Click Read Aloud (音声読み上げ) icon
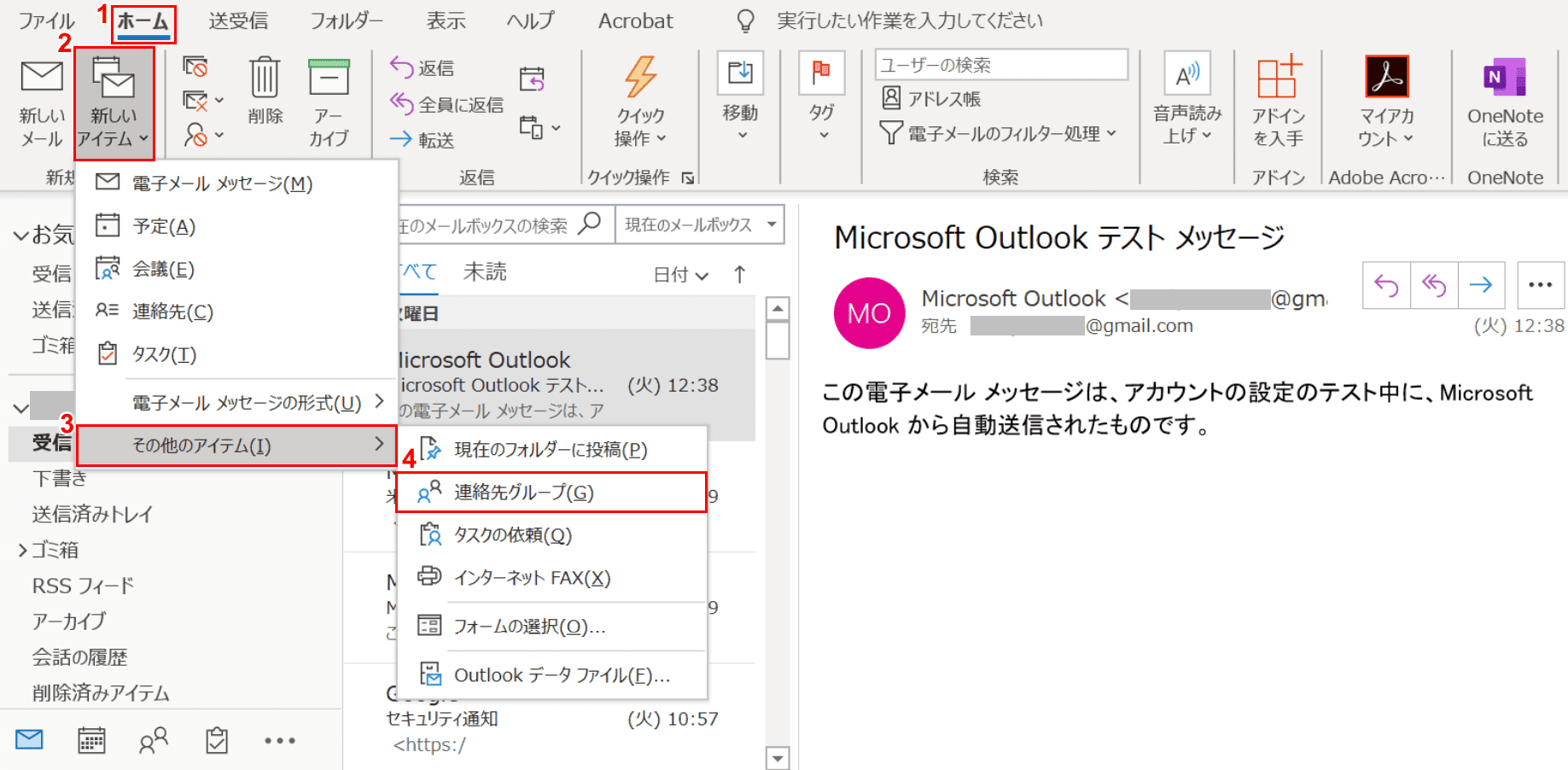Screen dimensions: 1568x770 pyautogui.click(x=1187, y=74)
